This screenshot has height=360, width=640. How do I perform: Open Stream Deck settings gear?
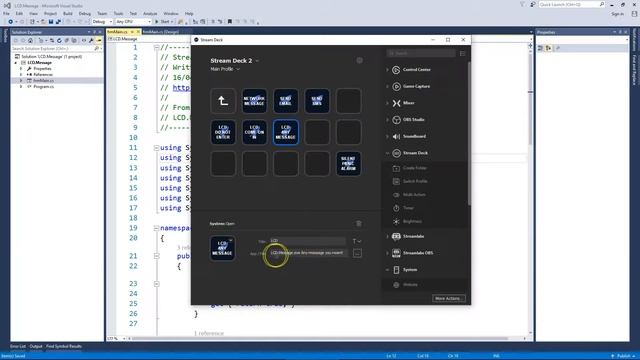(x=359, y=60)
